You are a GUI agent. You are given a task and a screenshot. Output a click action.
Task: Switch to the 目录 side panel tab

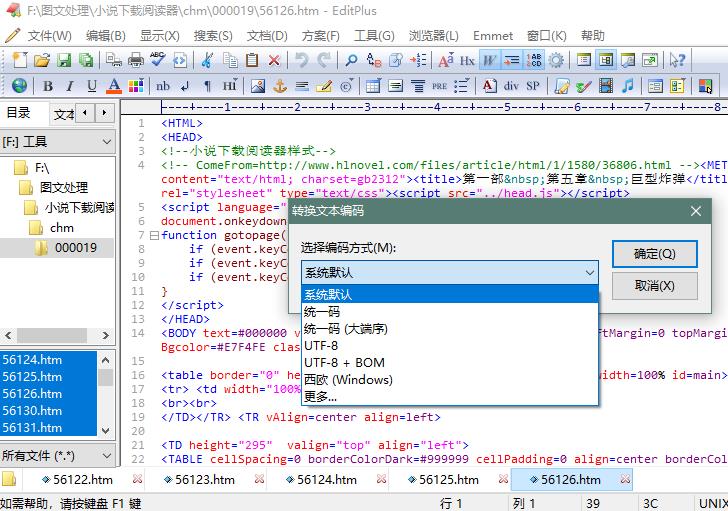coord(19,113)
